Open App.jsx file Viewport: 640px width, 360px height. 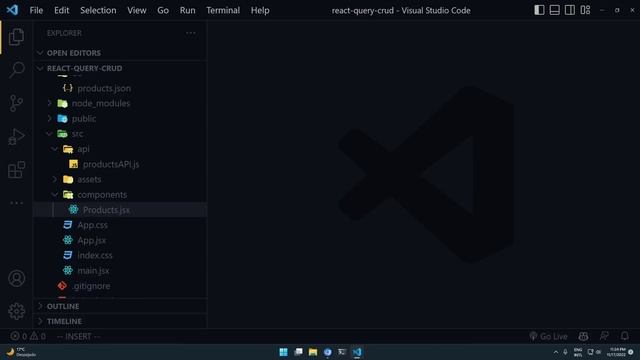coord(120,240)
